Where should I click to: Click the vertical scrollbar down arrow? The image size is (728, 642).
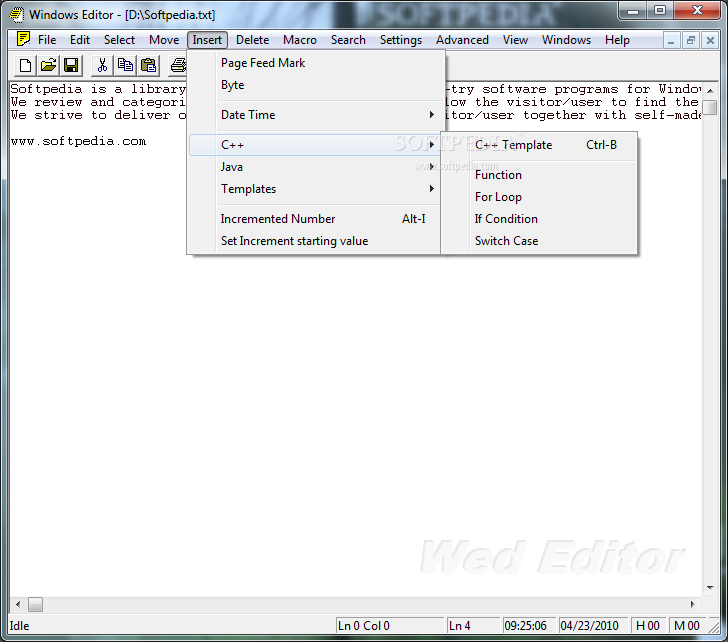point(710,588)
